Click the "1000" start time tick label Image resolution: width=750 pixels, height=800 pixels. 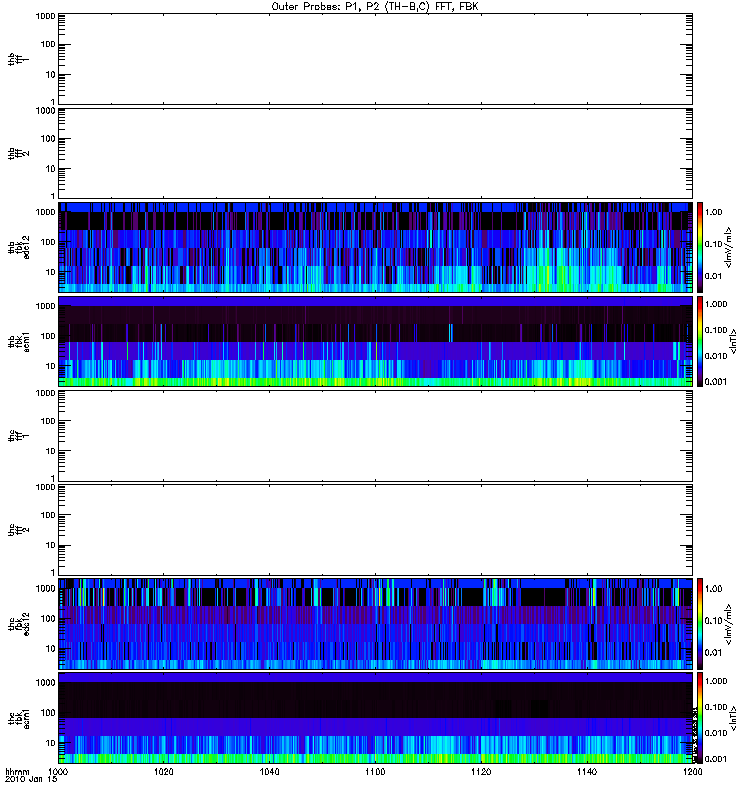click(58, 772)
